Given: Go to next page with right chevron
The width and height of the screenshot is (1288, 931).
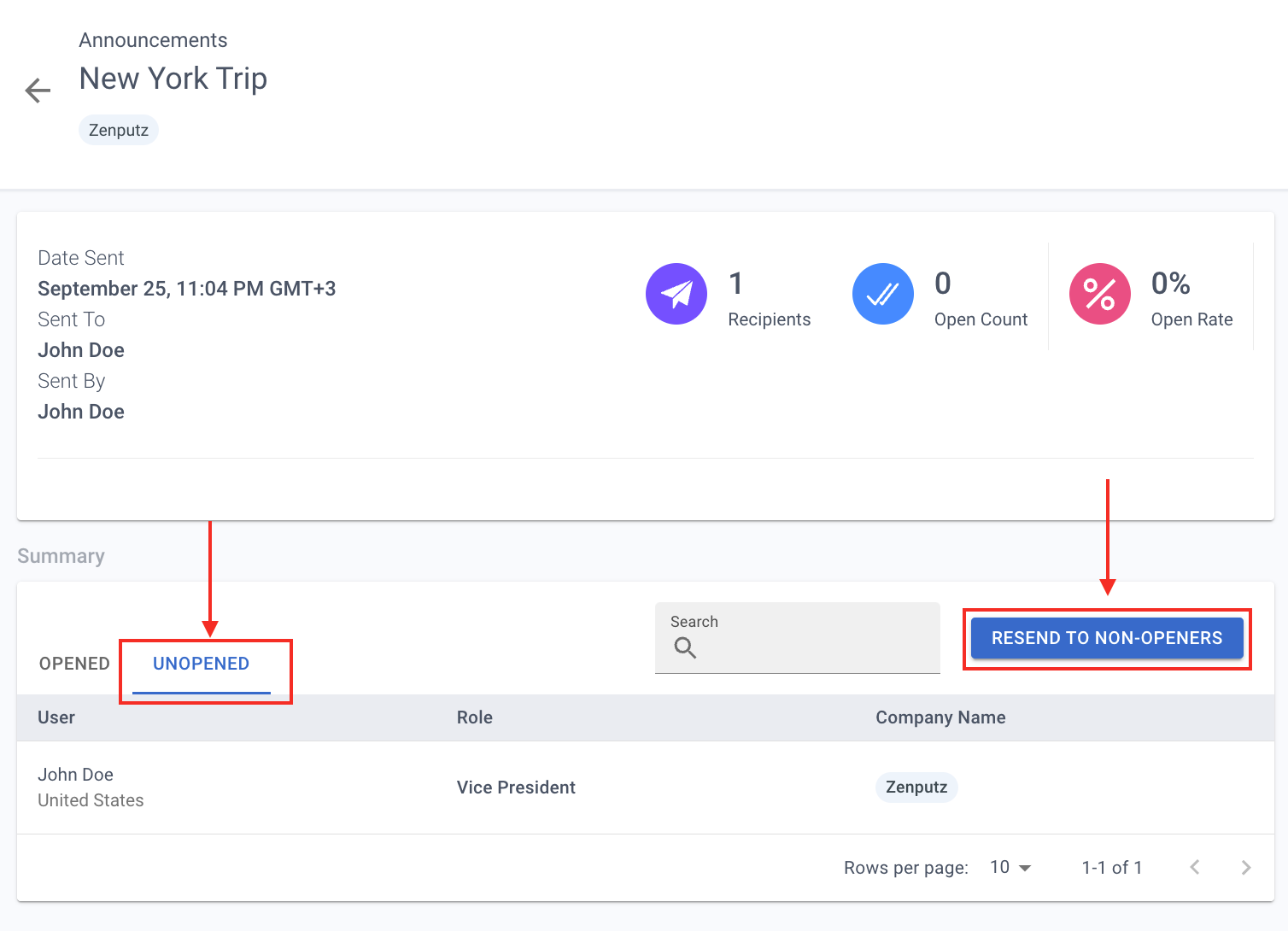Looking at the screenshot, I should pos(1246,868).
